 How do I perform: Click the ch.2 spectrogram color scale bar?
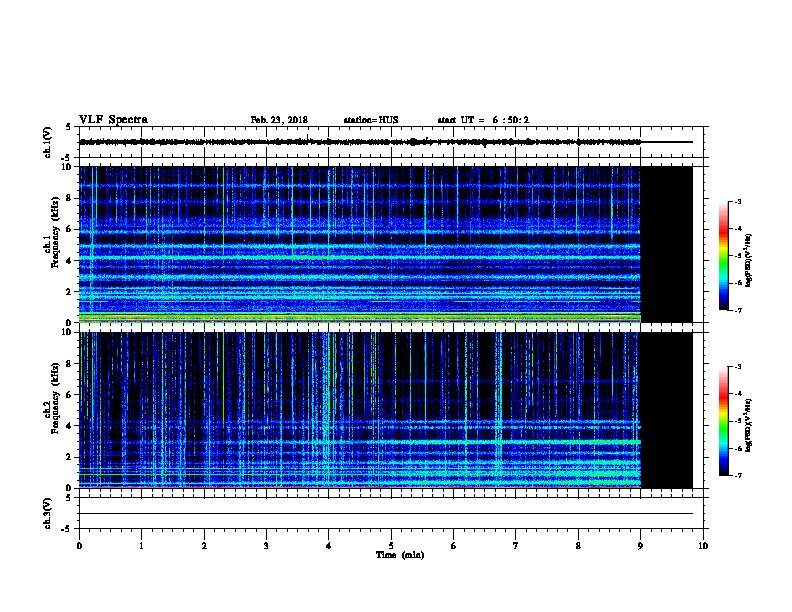[723, 421]
